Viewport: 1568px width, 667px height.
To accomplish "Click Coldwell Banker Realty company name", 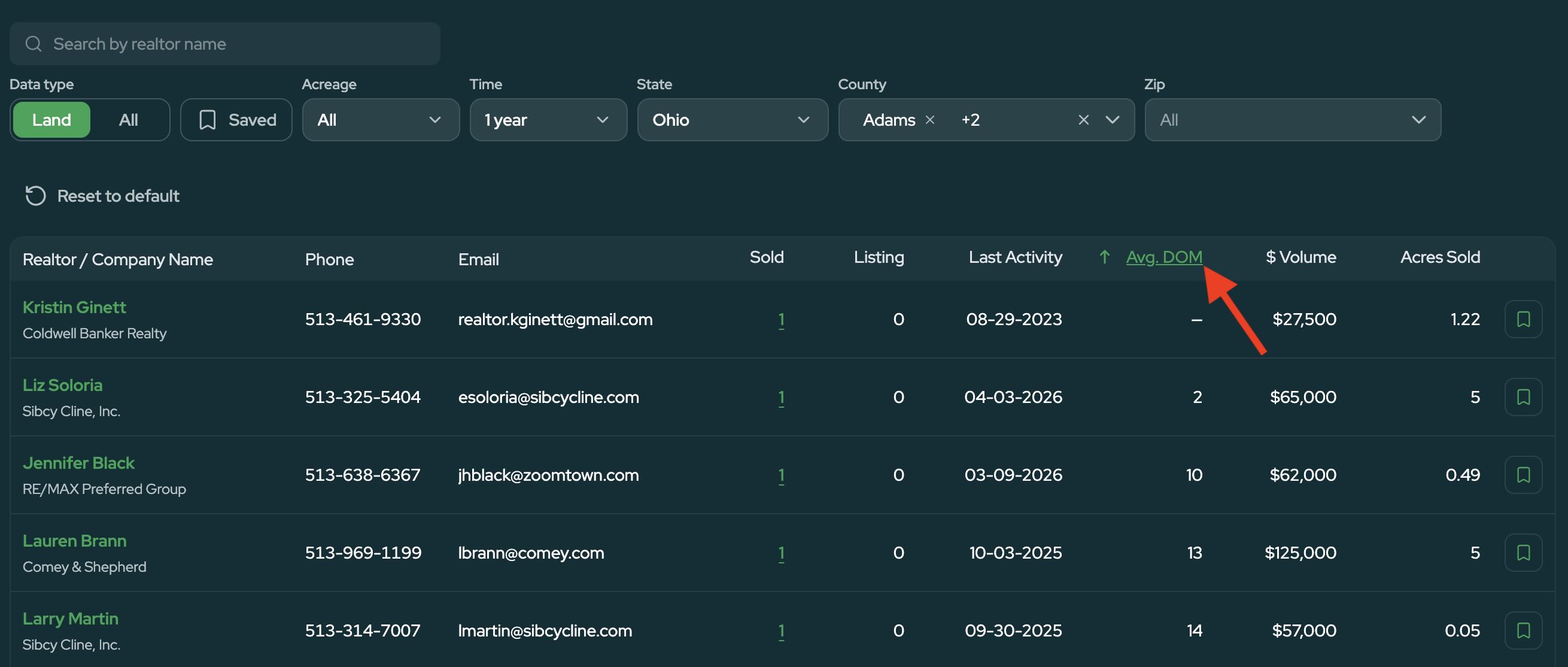I will [x=95, y=334].
